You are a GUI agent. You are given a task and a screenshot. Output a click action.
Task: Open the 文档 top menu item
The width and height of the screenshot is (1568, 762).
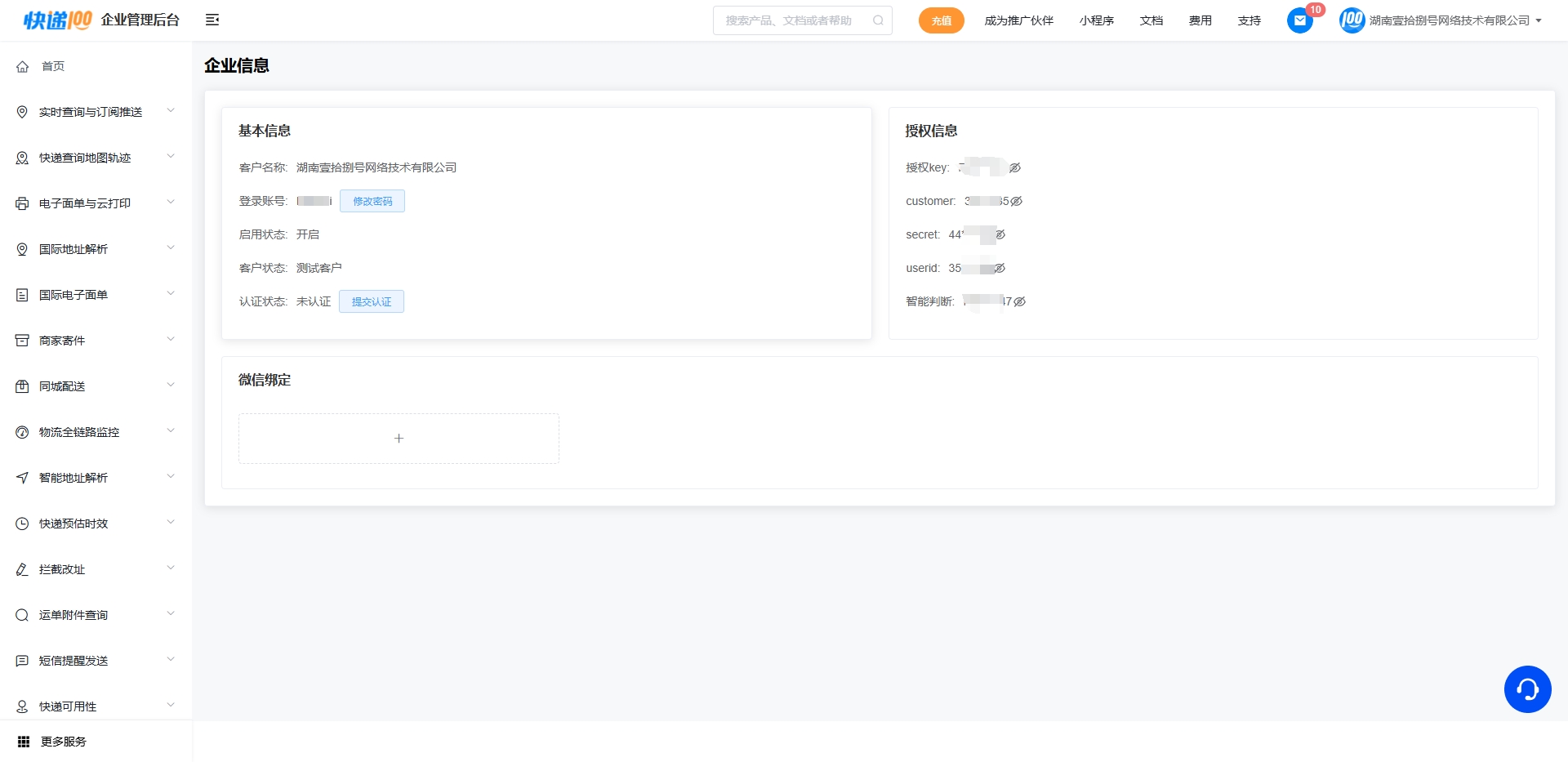[x=1151, y=20]
